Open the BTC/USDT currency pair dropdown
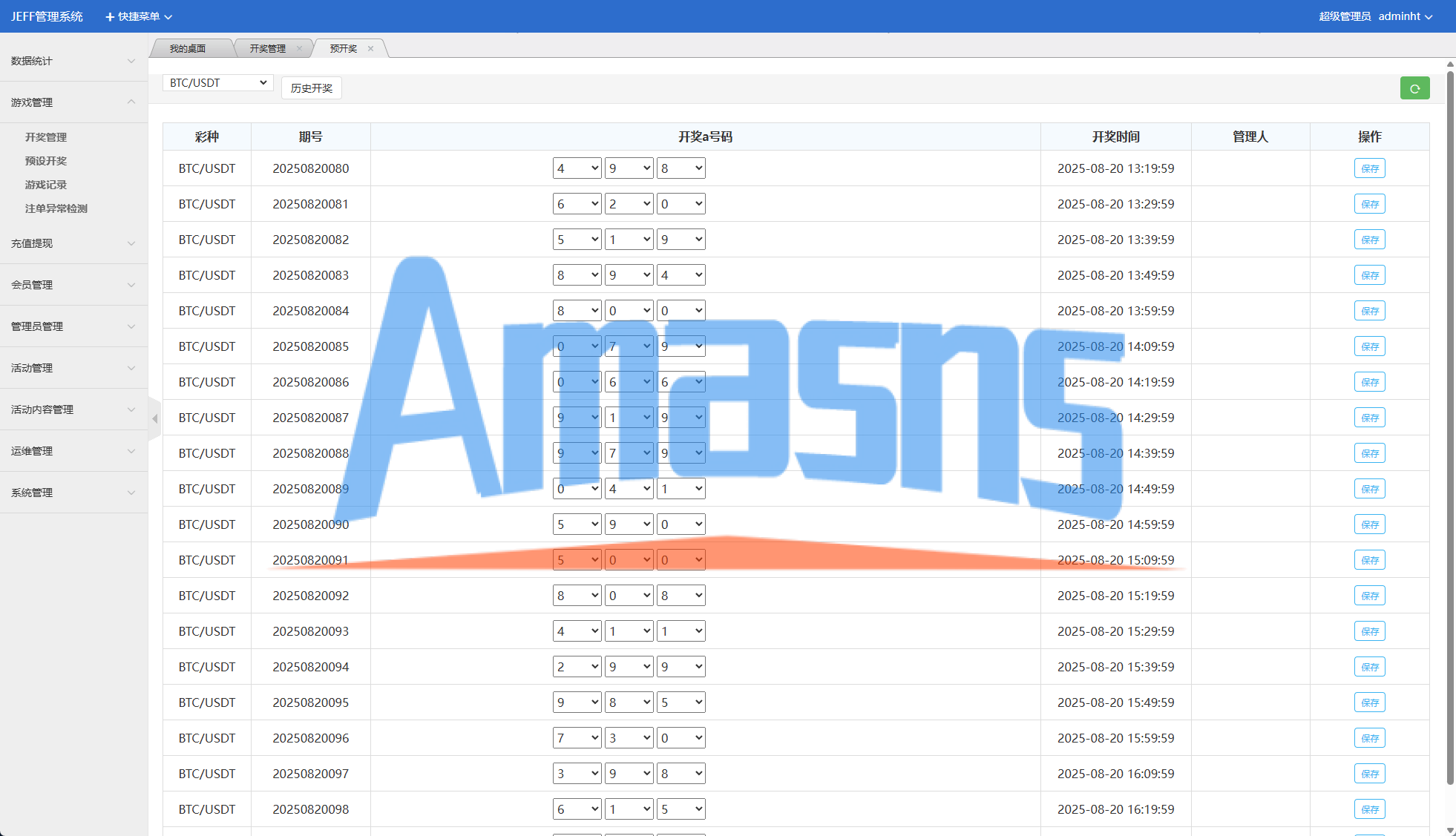Screen dimensions: 1456x836 [217, 83]
